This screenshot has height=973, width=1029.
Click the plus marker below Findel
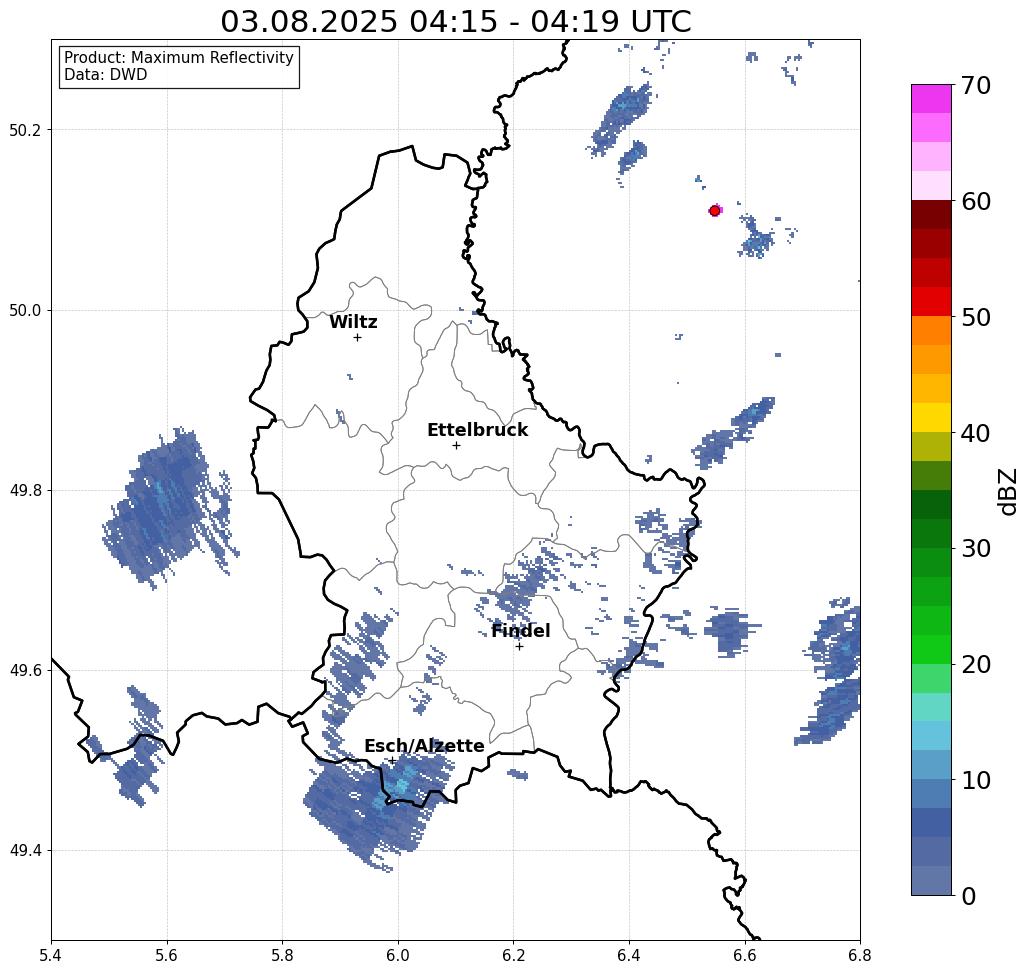(x=519, y=647)
